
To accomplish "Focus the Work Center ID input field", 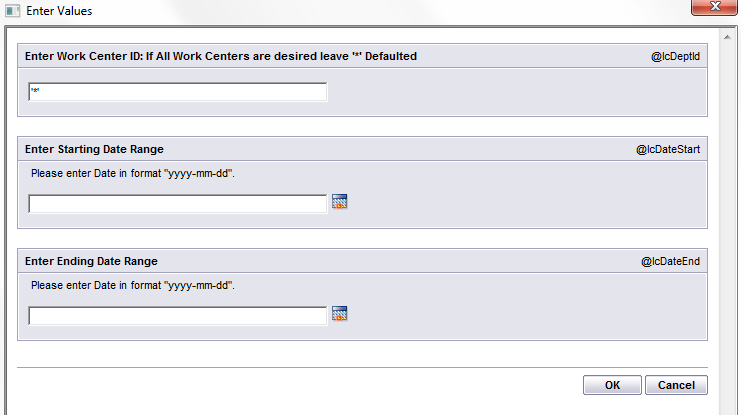I will pos(178,91).
